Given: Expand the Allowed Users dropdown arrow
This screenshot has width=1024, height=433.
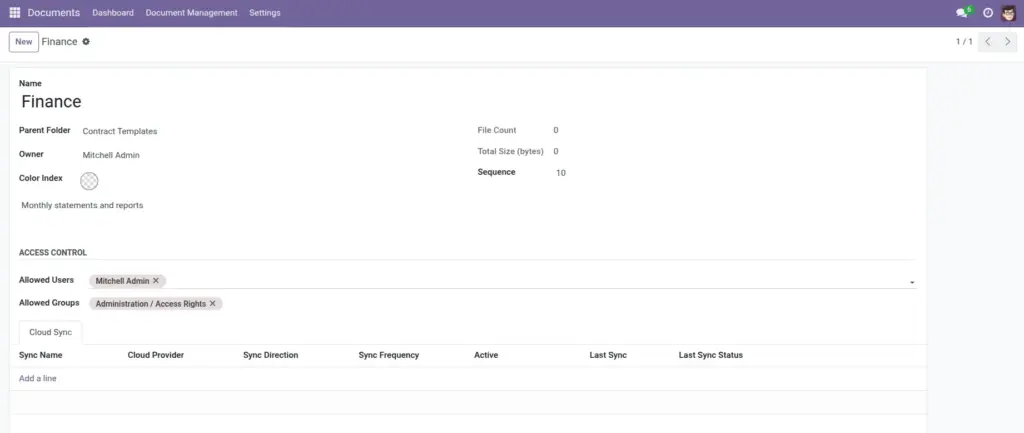Looking at the screenshot, I should click(912, 283).
